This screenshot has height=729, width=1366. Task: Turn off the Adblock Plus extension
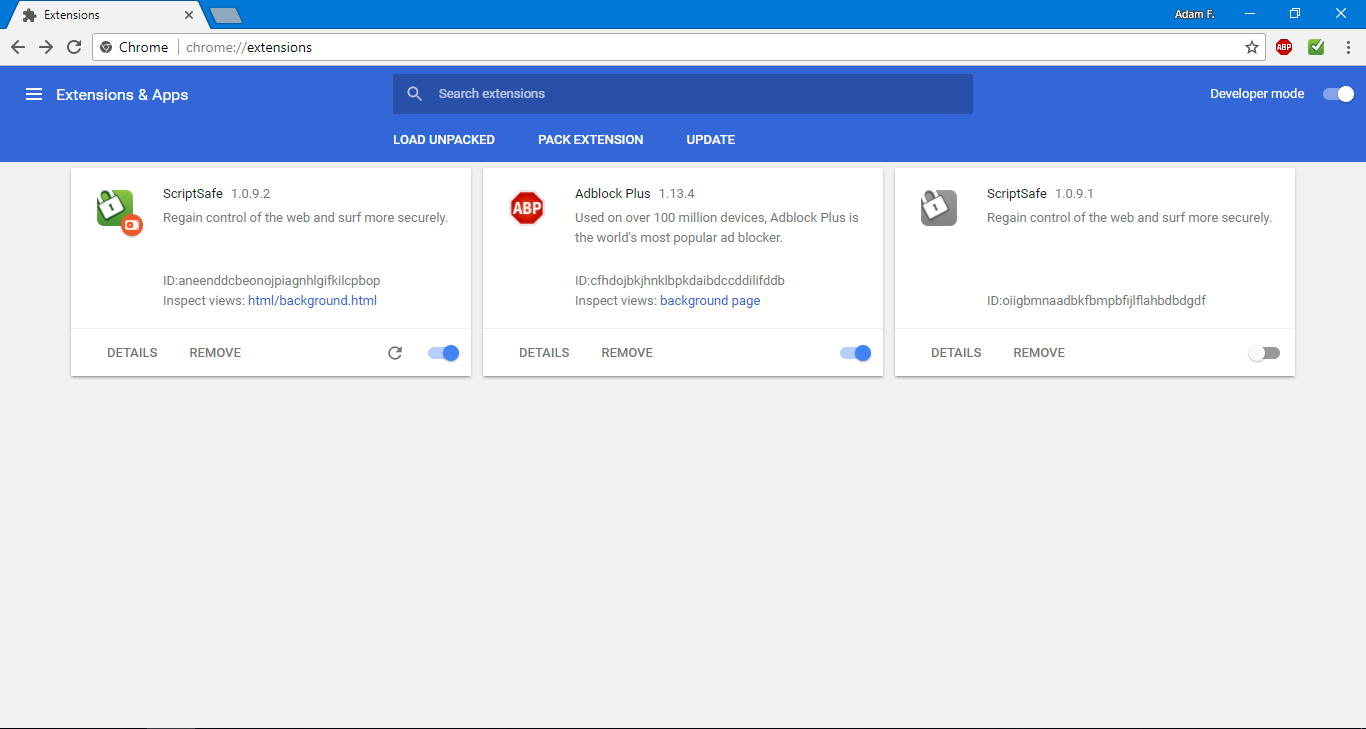(855, 352)
